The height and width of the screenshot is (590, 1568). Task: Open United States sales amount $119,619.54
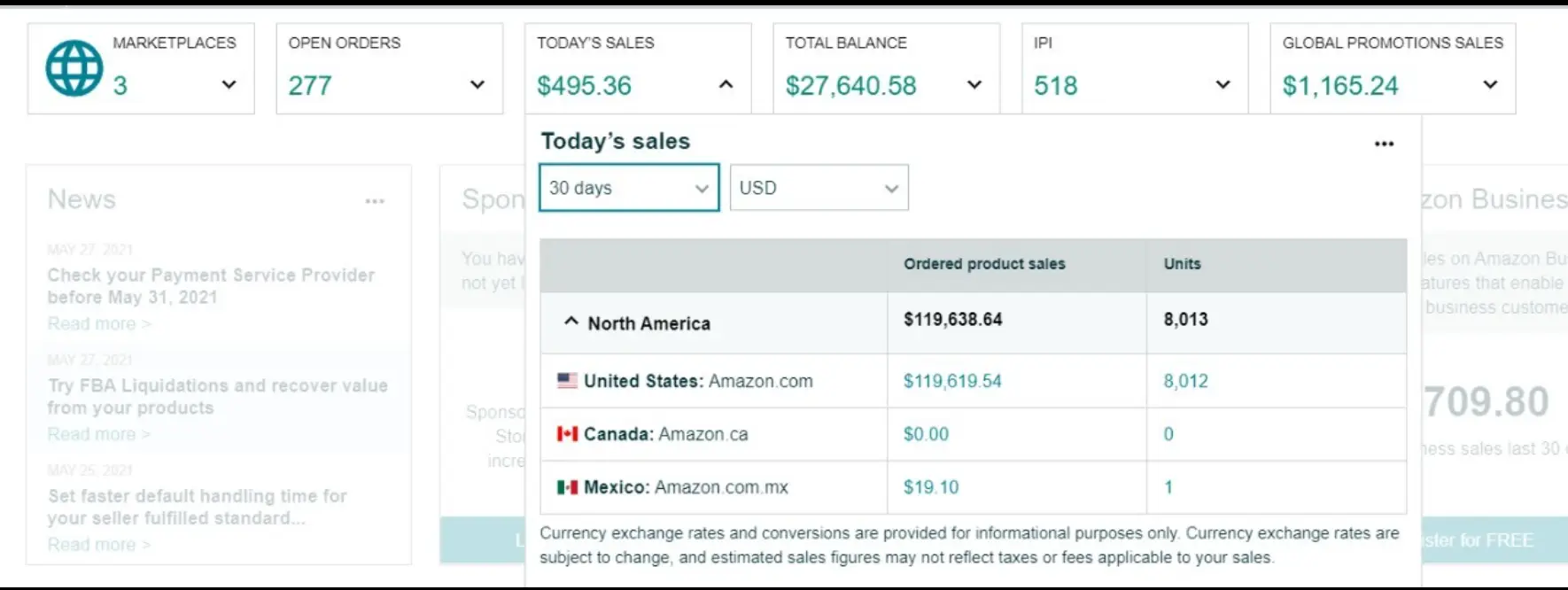click(x=952, y=381)
